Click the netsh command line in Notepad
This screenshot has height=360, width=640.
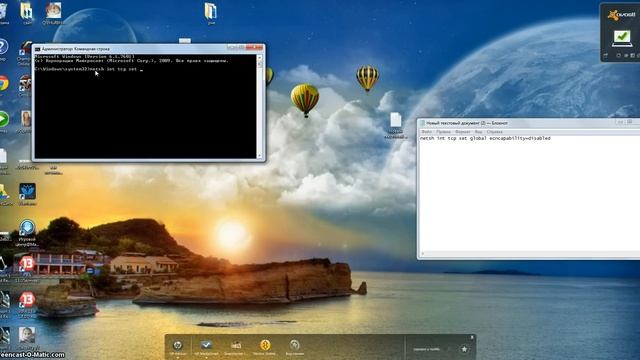coord(485,138)
